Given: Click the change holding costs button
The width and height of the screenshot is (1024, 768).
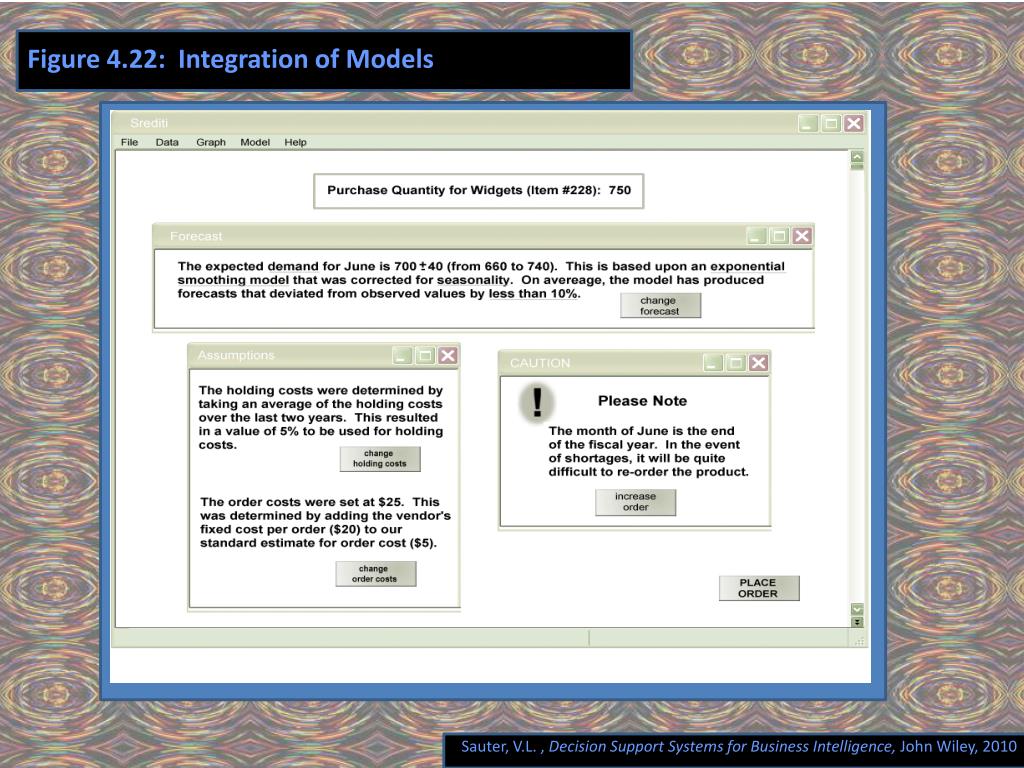Looking at the screenshot, I should point(380,458).
